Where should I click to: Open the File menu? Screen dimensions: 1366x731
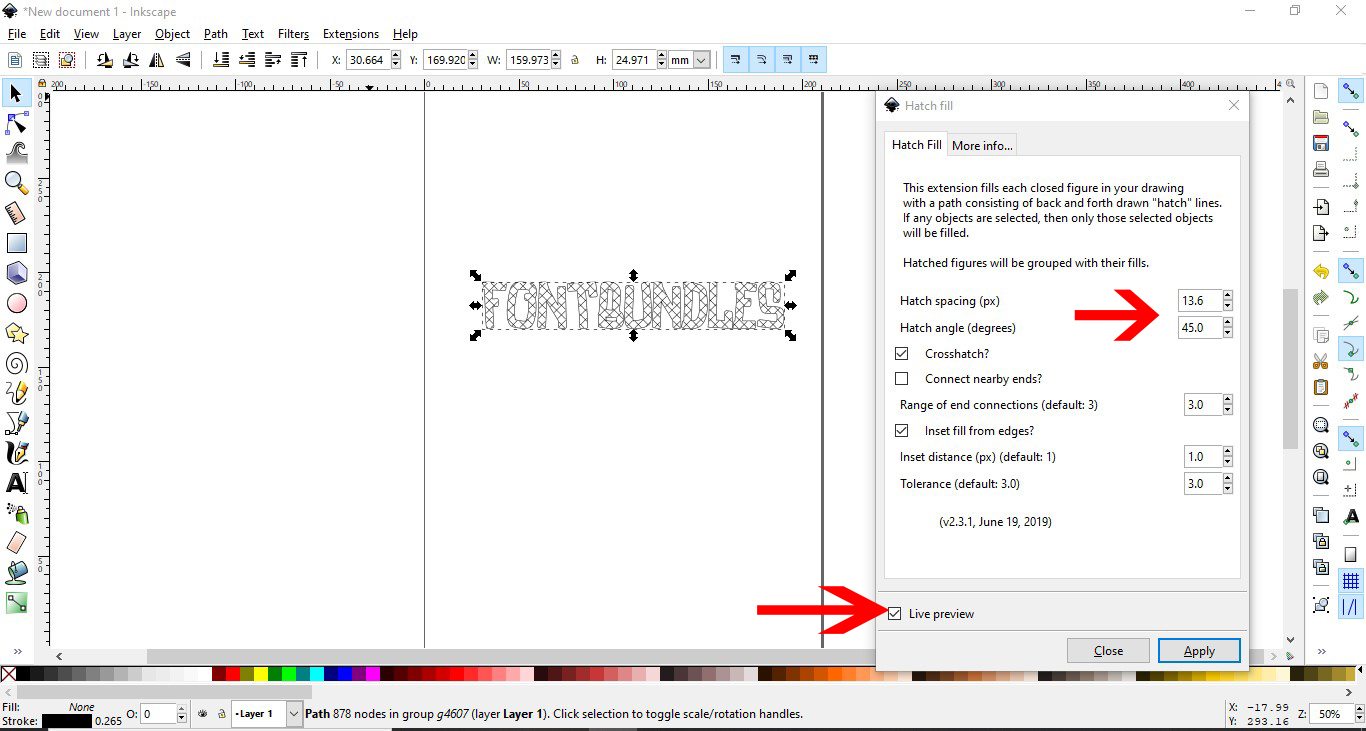click(16, 34)
